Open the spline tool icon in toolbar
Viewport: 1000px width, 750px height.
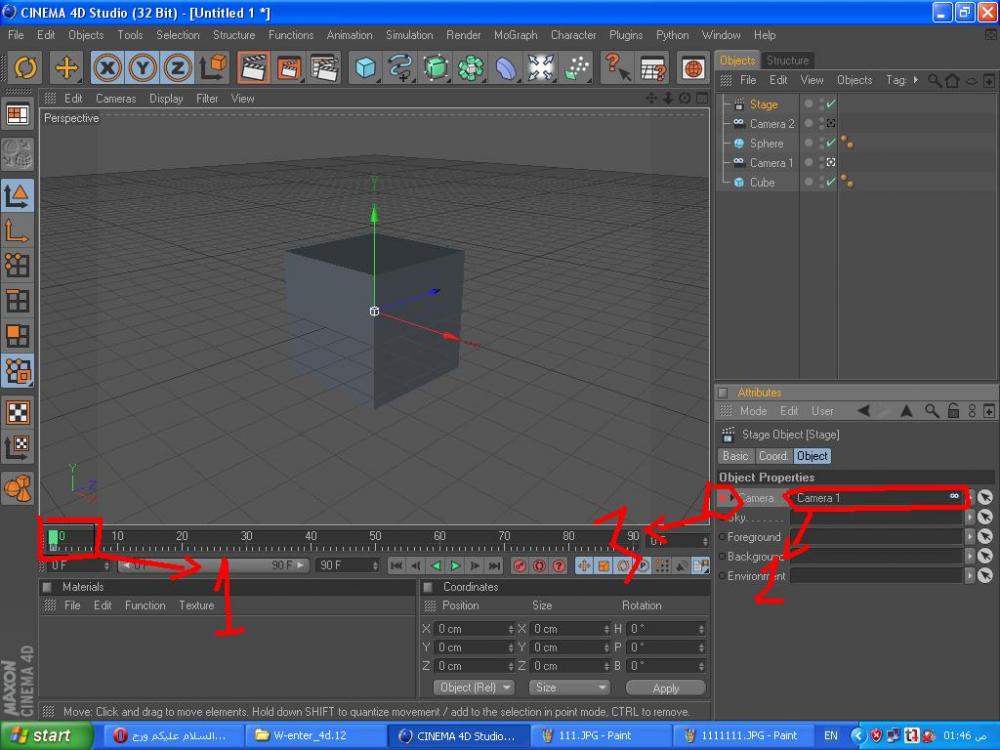tap(401, 68)
